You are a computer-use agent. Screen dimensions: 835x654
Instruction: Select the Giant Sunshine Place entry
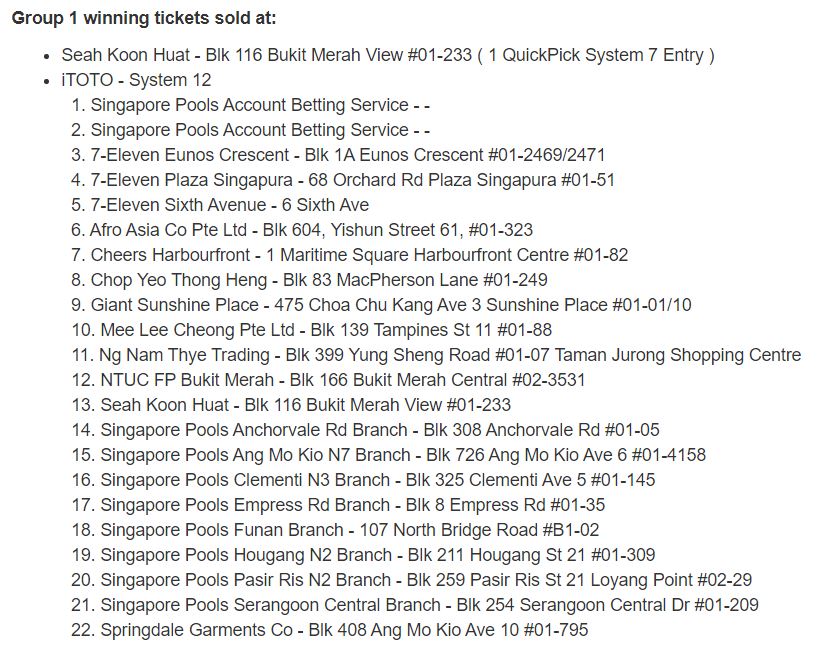click(x=391, y=305)
